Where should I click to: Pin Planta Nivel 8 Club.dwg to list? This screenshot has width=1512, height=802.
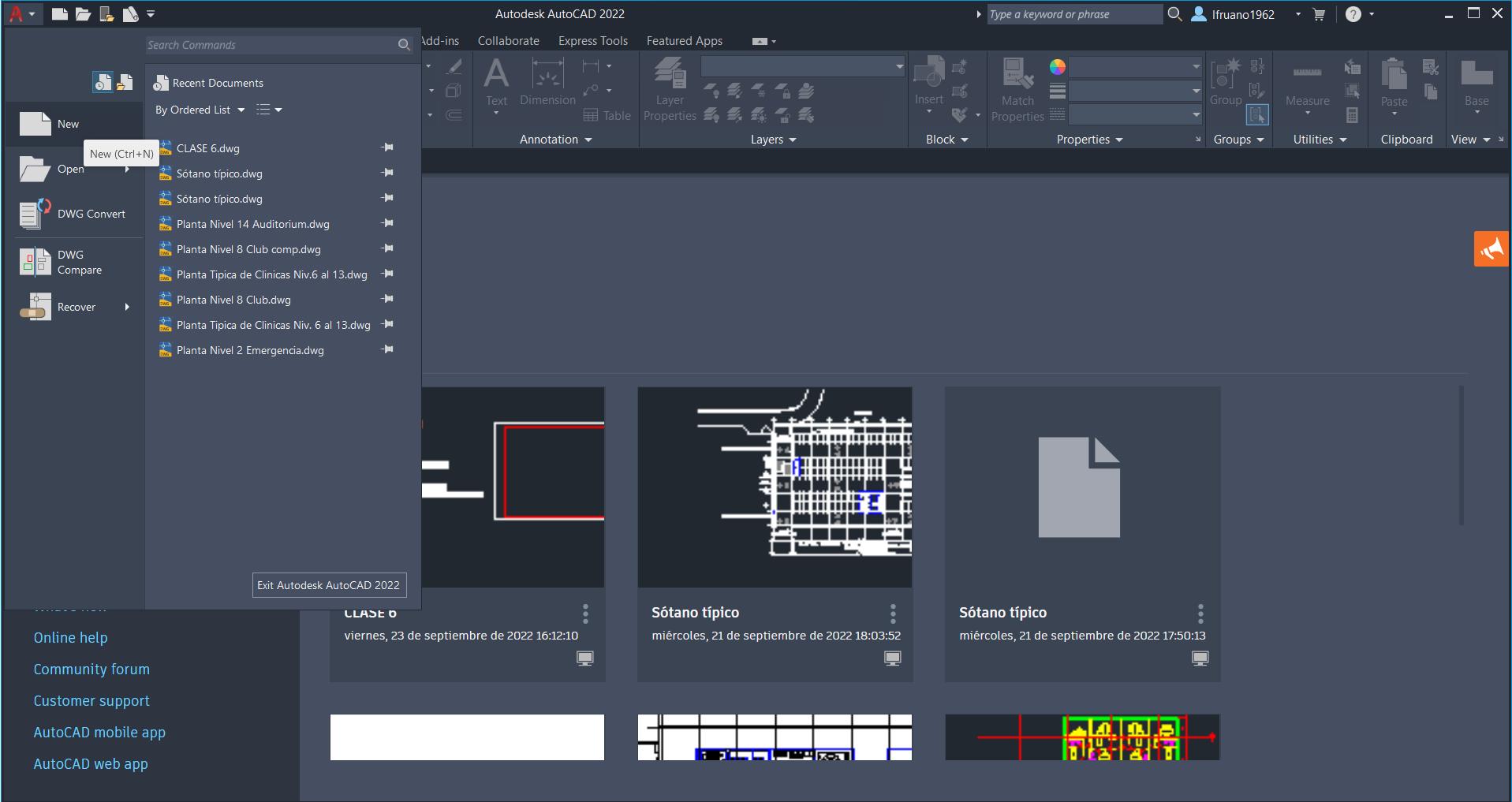tap(387, 299)
